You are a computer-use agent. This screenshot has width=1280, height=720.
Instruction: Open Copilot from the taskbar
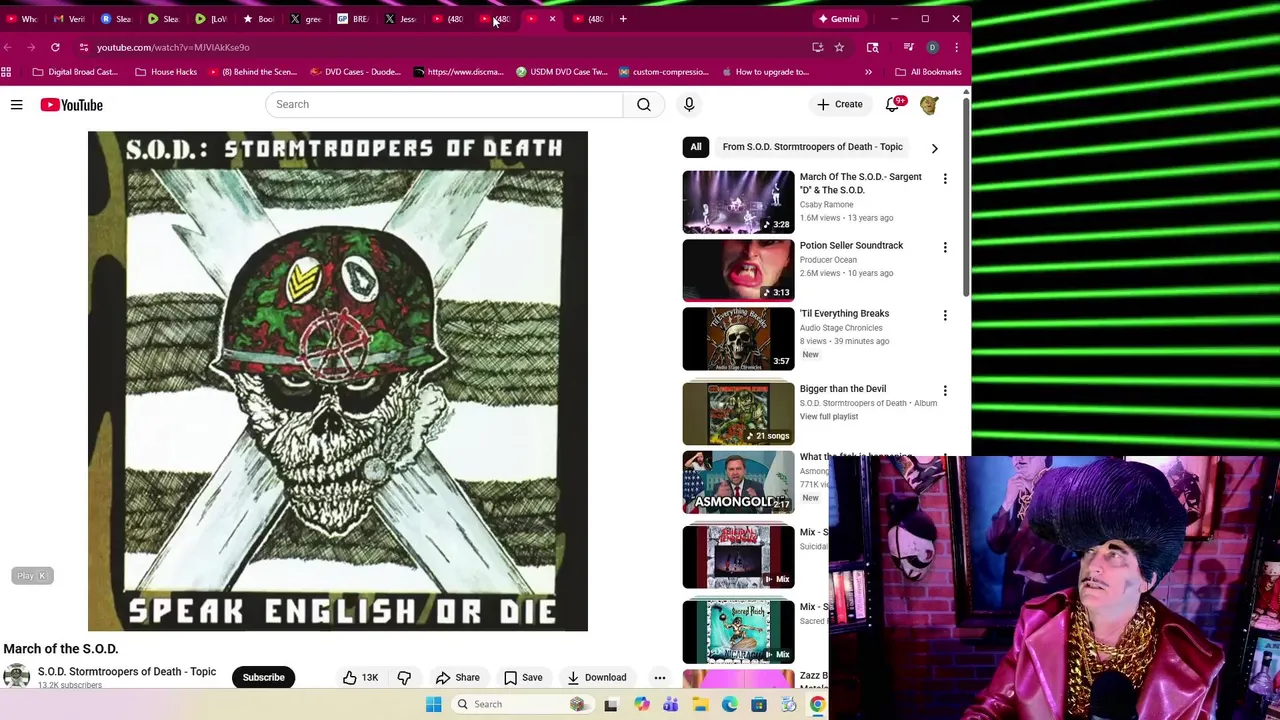tap(641, 704)
